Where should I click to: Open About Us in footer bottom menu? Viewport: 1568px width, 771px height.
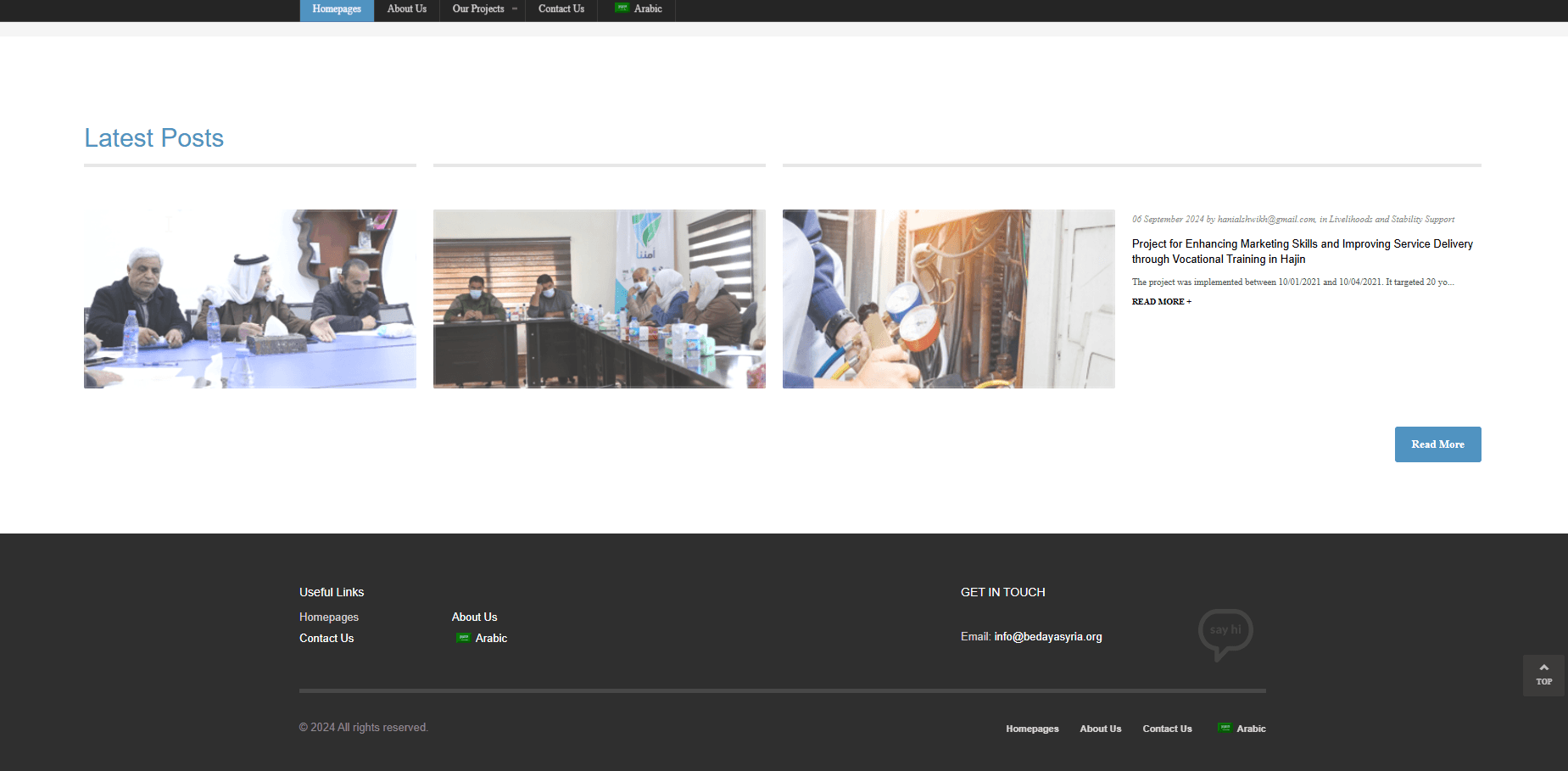tap(1101, 729)
